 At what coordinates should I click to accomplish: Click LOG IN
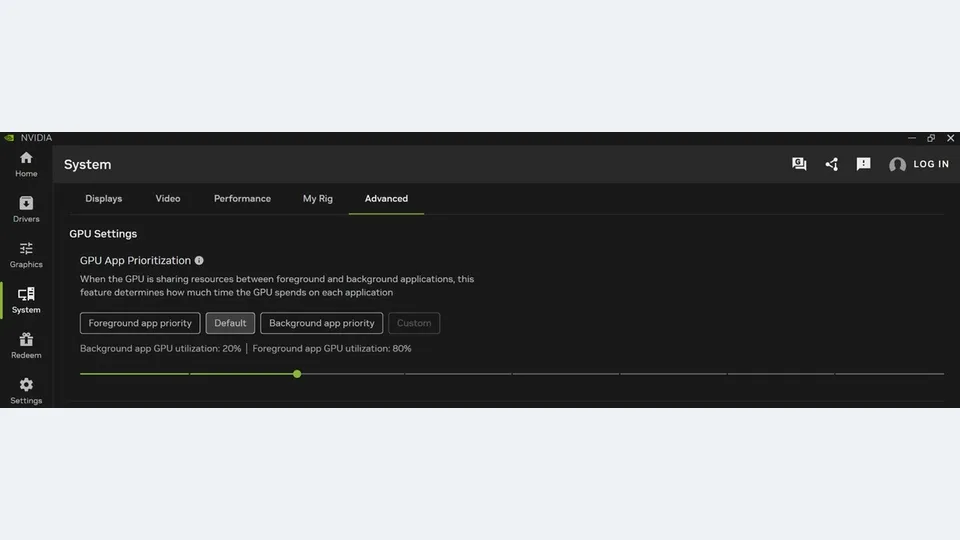[x=931, y=164]
